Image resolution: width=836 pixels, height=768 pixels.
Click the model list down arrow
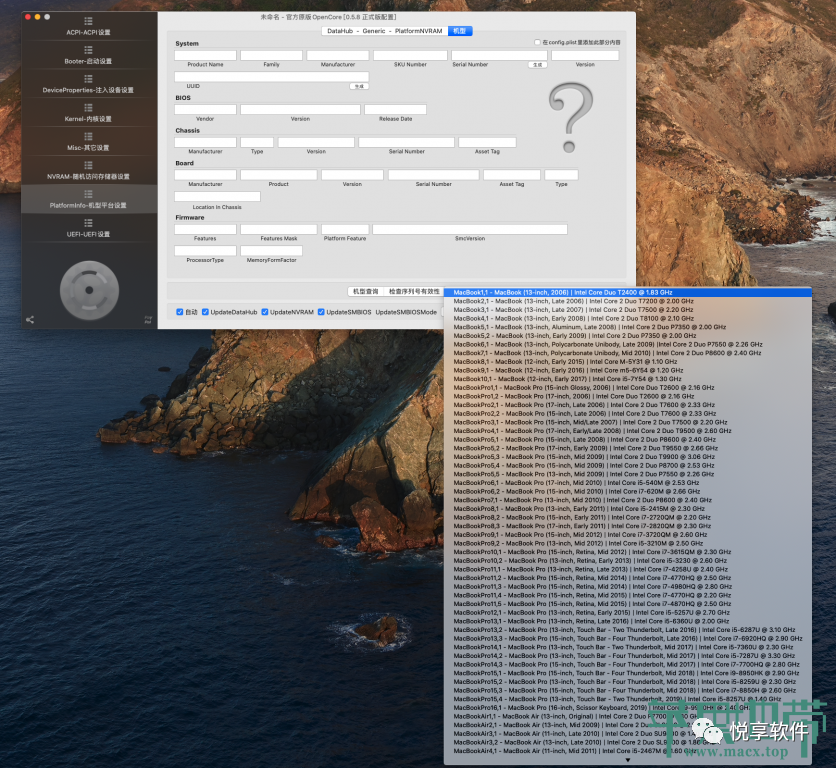click(x=628, y=760)
